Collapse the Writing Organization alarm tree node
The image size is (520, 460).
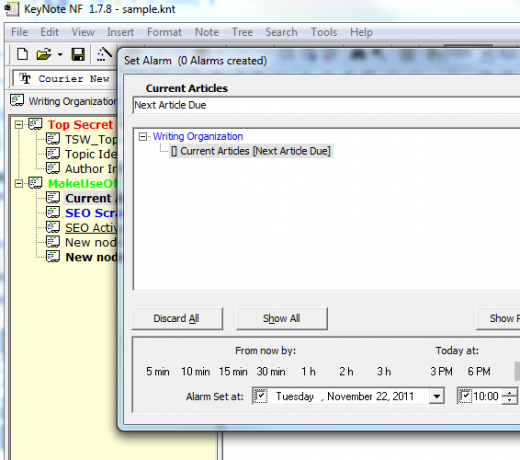pyautogui.click(x=143, y=137)
